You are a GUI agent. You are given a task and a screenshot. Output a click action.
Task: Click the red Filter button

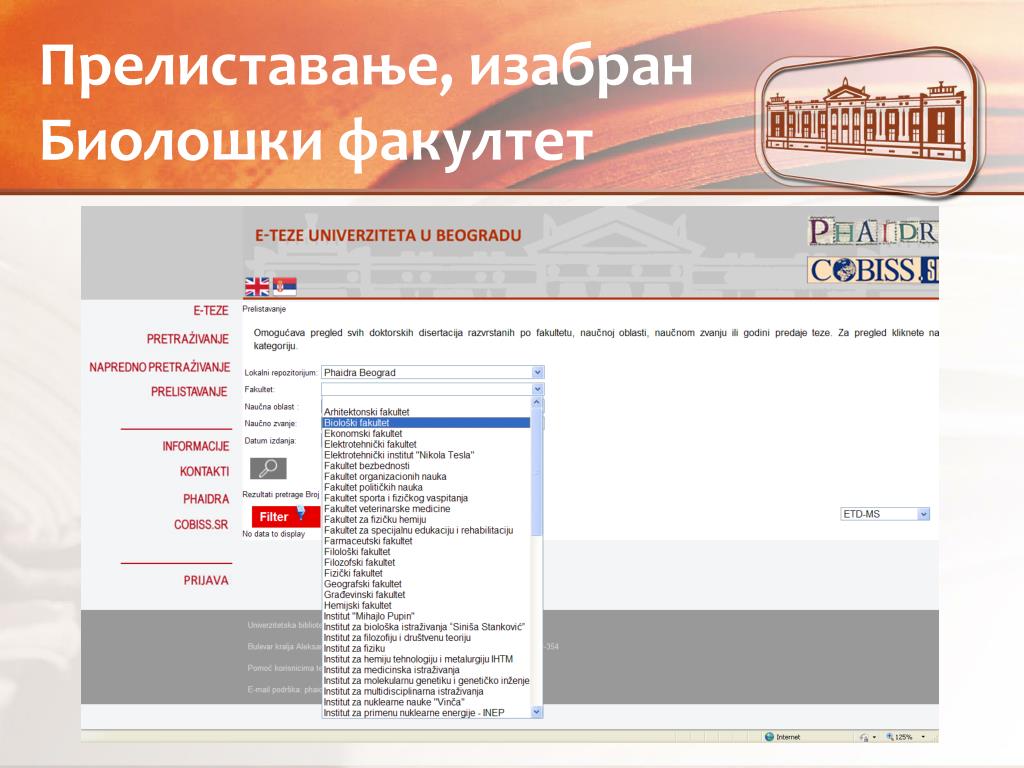click(285, 517)
